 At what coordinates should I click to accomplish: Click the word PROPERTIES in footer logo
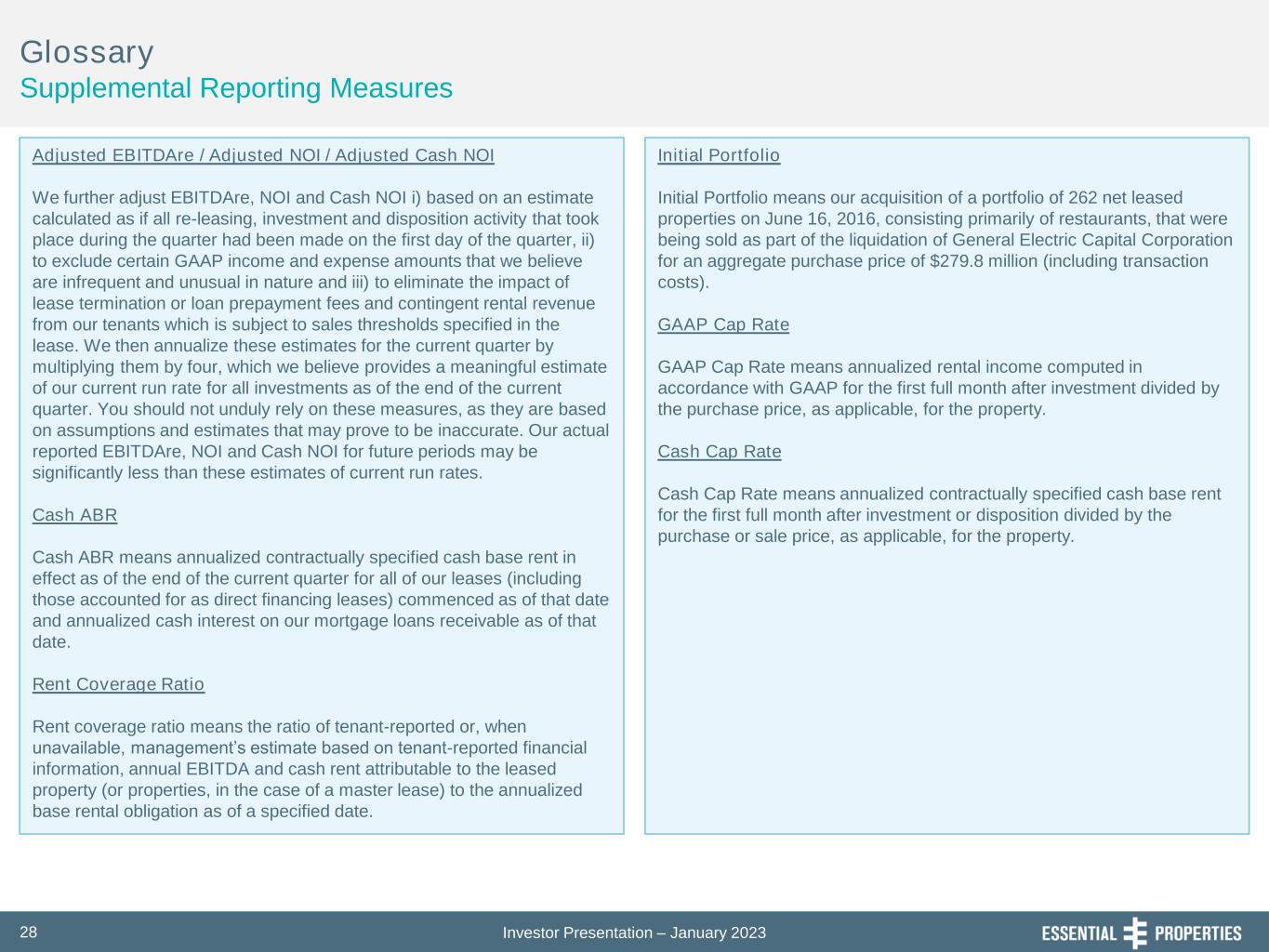coord(1197,933)
